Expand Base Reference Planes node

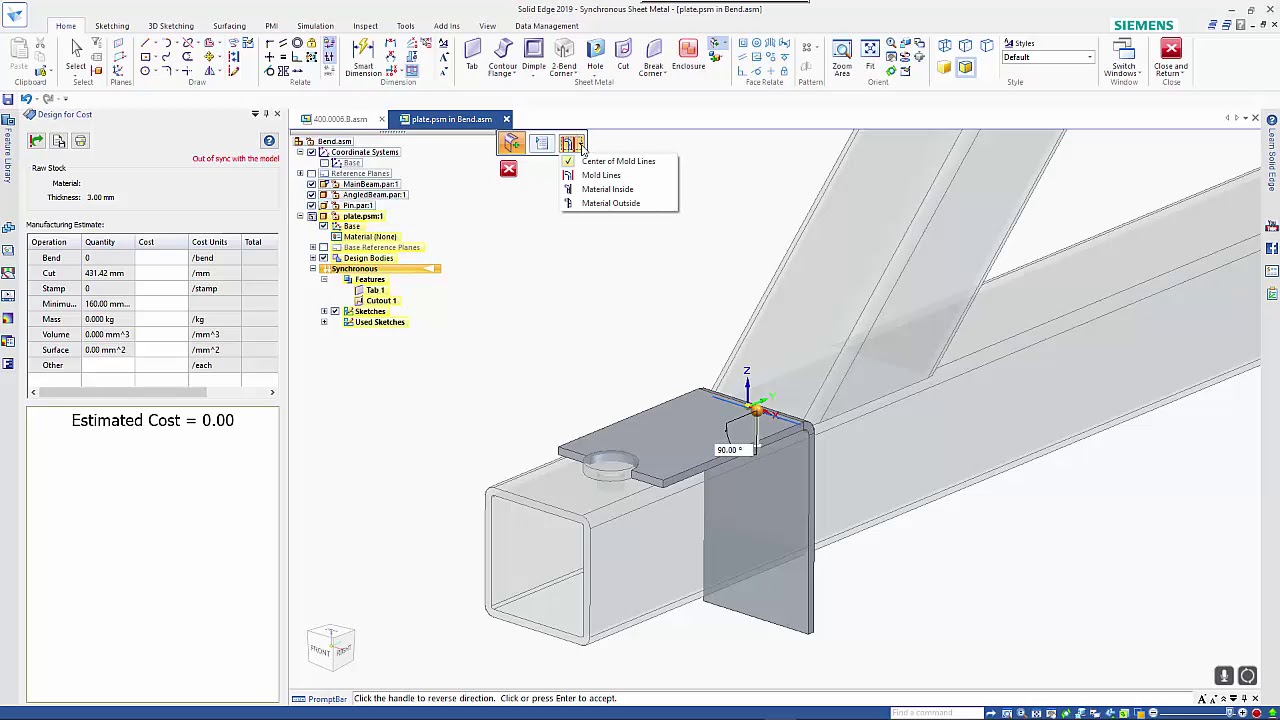pos(312,248)
